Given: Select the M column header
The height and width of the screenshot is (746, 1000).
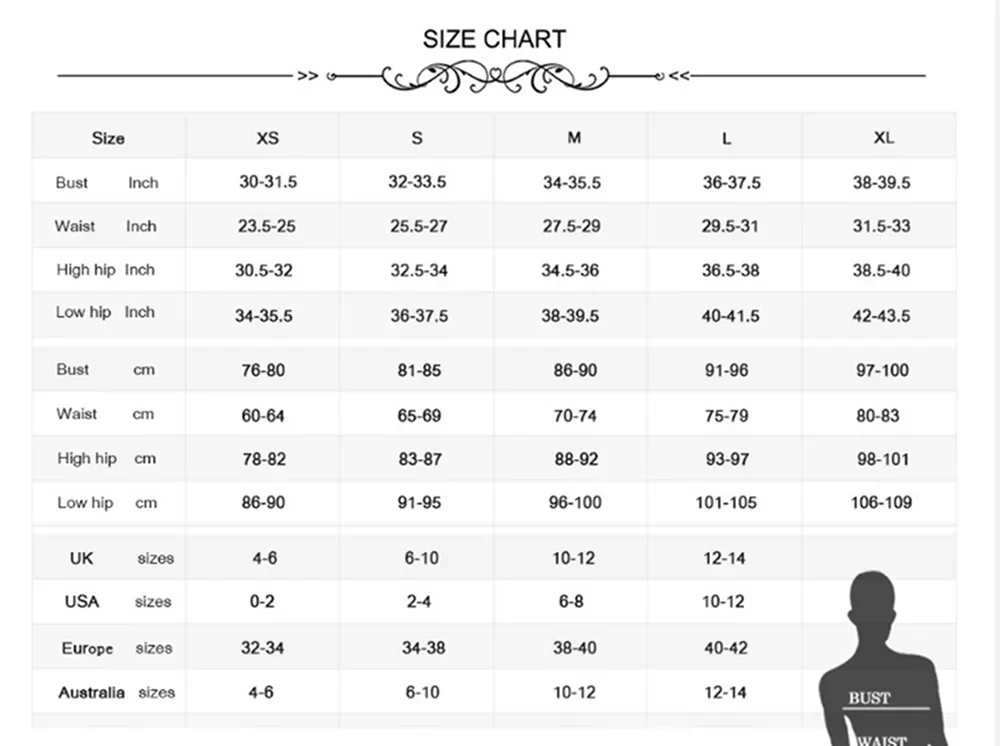Looking at the screenshot, I should coord(573,138).
